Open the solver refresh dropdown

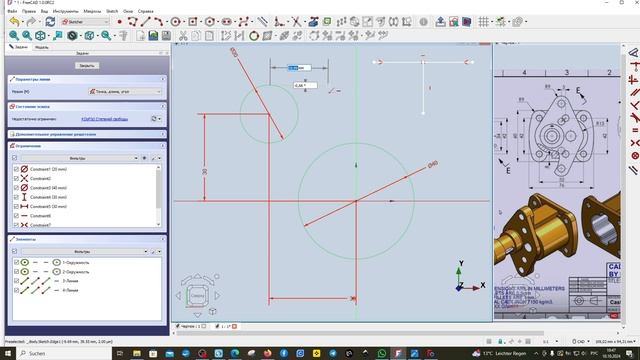point(160,119)
